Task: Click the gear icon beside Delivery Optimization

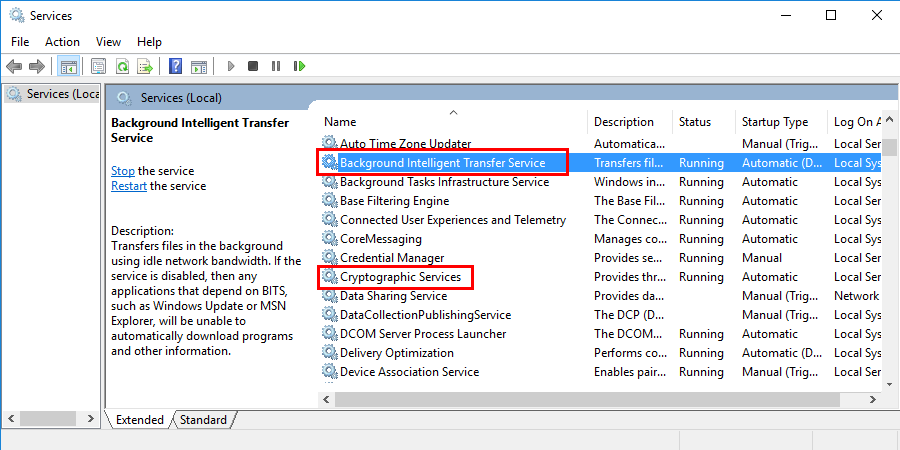Action: pyautogui.click(x=329, y=352)
